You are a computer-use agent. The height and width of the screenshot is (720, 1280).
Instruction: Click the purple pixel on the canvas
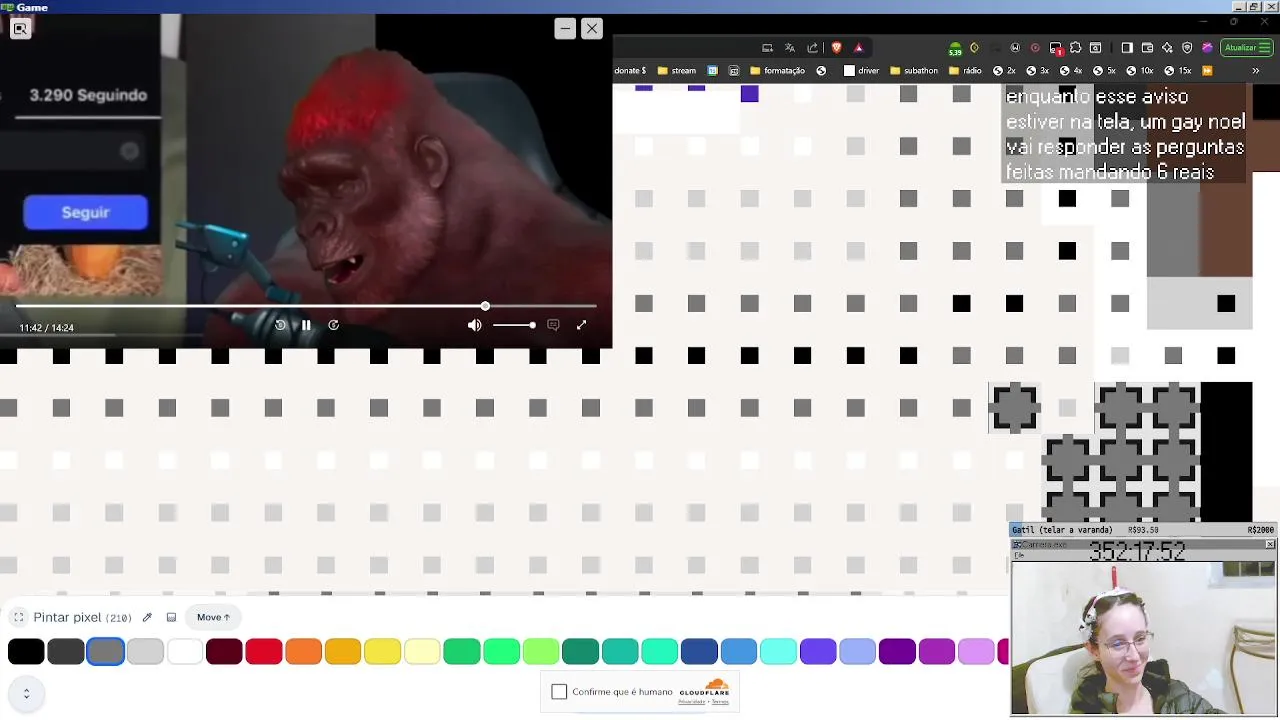click(749, 94)
